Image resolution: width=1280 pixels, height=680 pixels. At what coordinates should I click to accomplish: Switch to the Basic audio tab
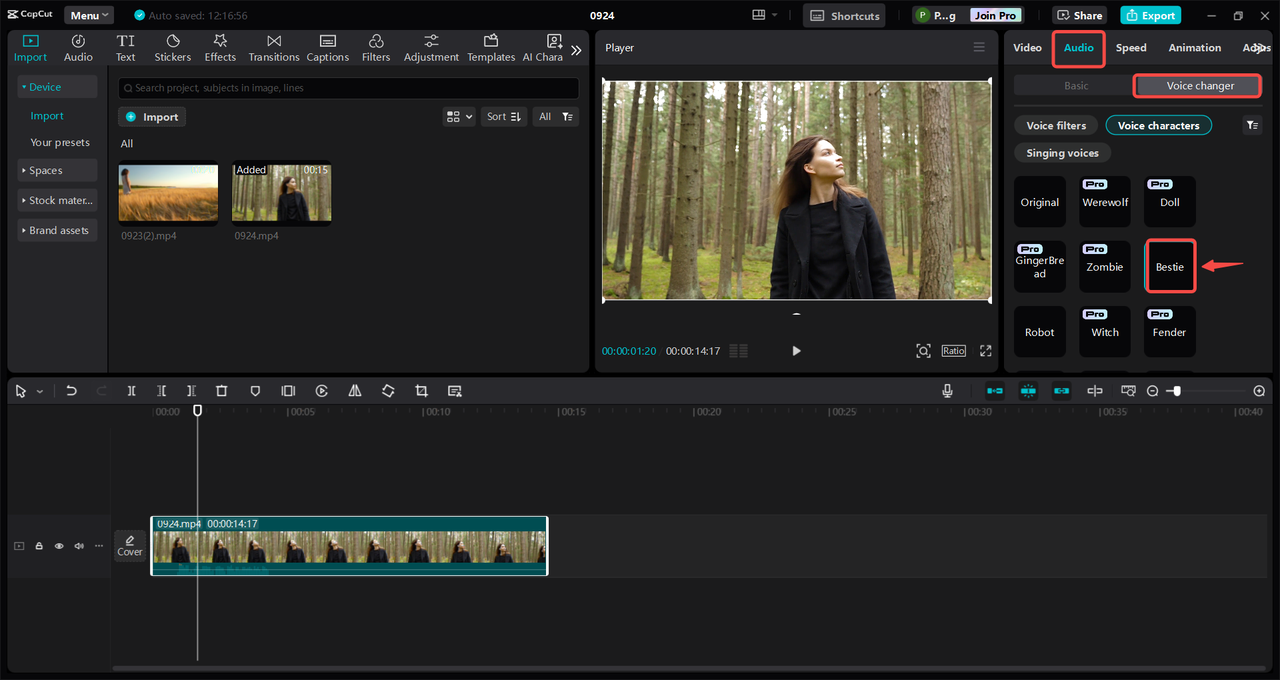coord(1076,86)
